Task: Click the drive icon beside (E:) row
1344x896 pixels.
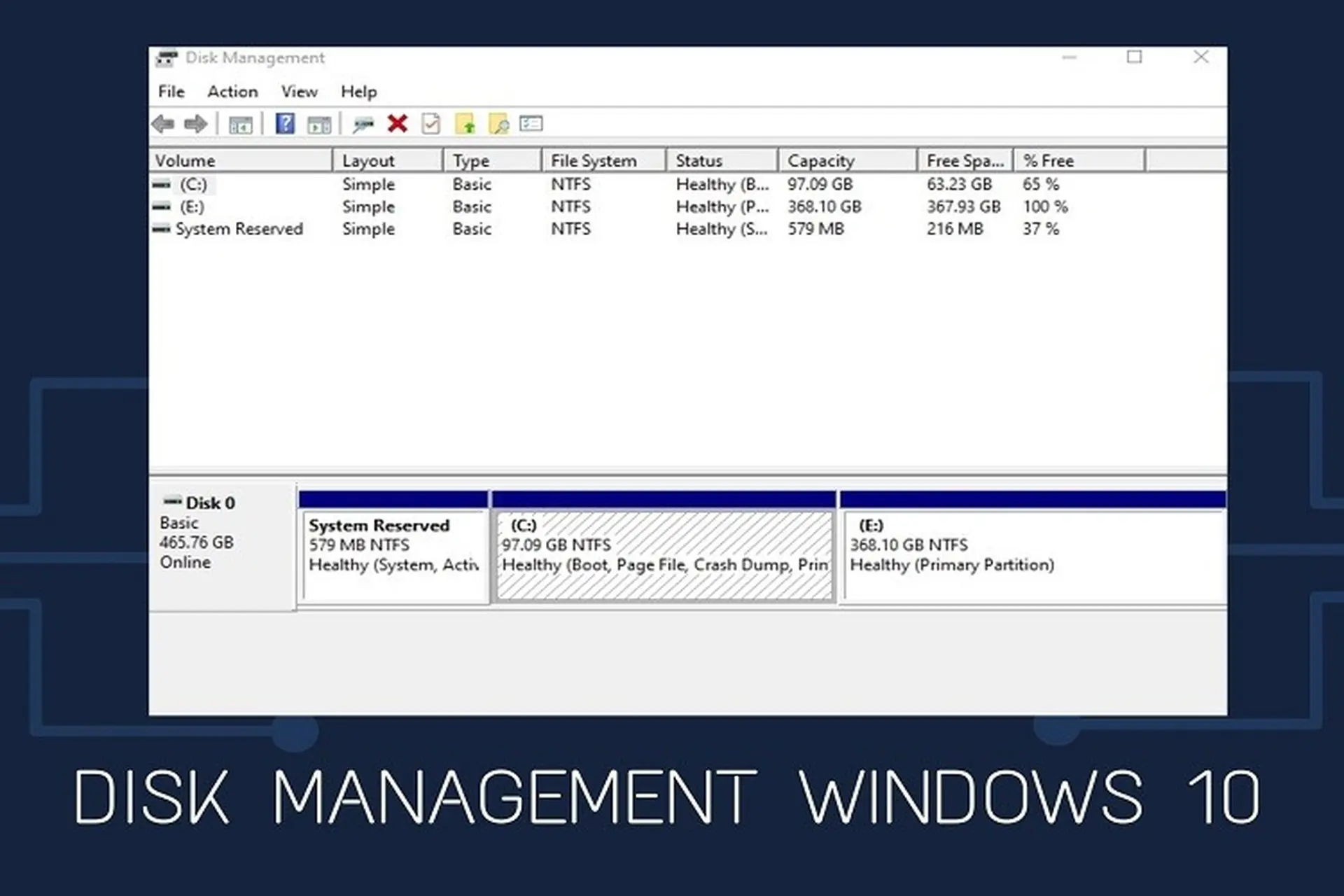Action: coord(162,207)
